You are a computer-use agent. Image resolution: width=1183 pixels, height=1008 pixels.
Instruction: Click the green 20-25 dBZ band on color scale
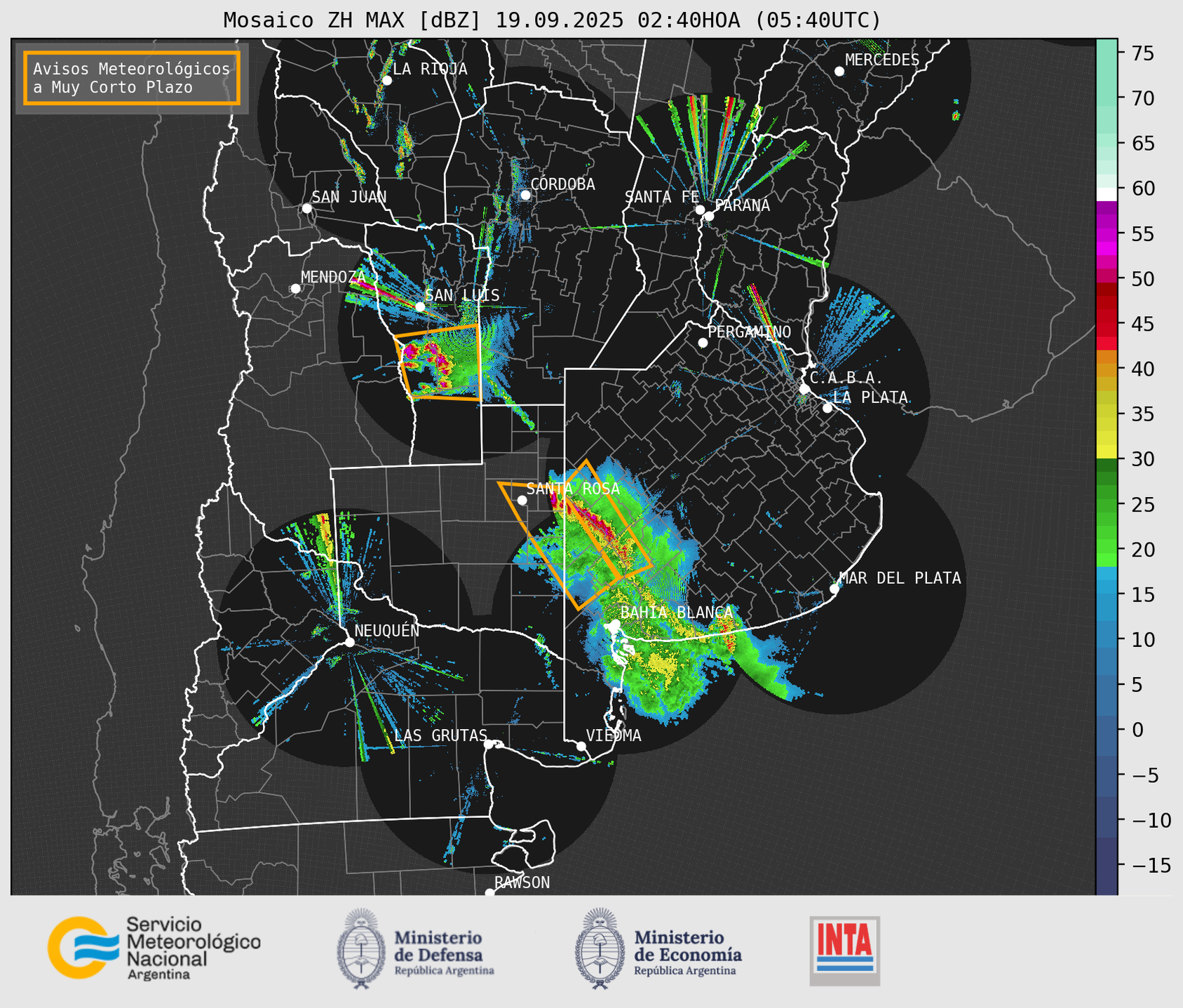coord(1106,526)
